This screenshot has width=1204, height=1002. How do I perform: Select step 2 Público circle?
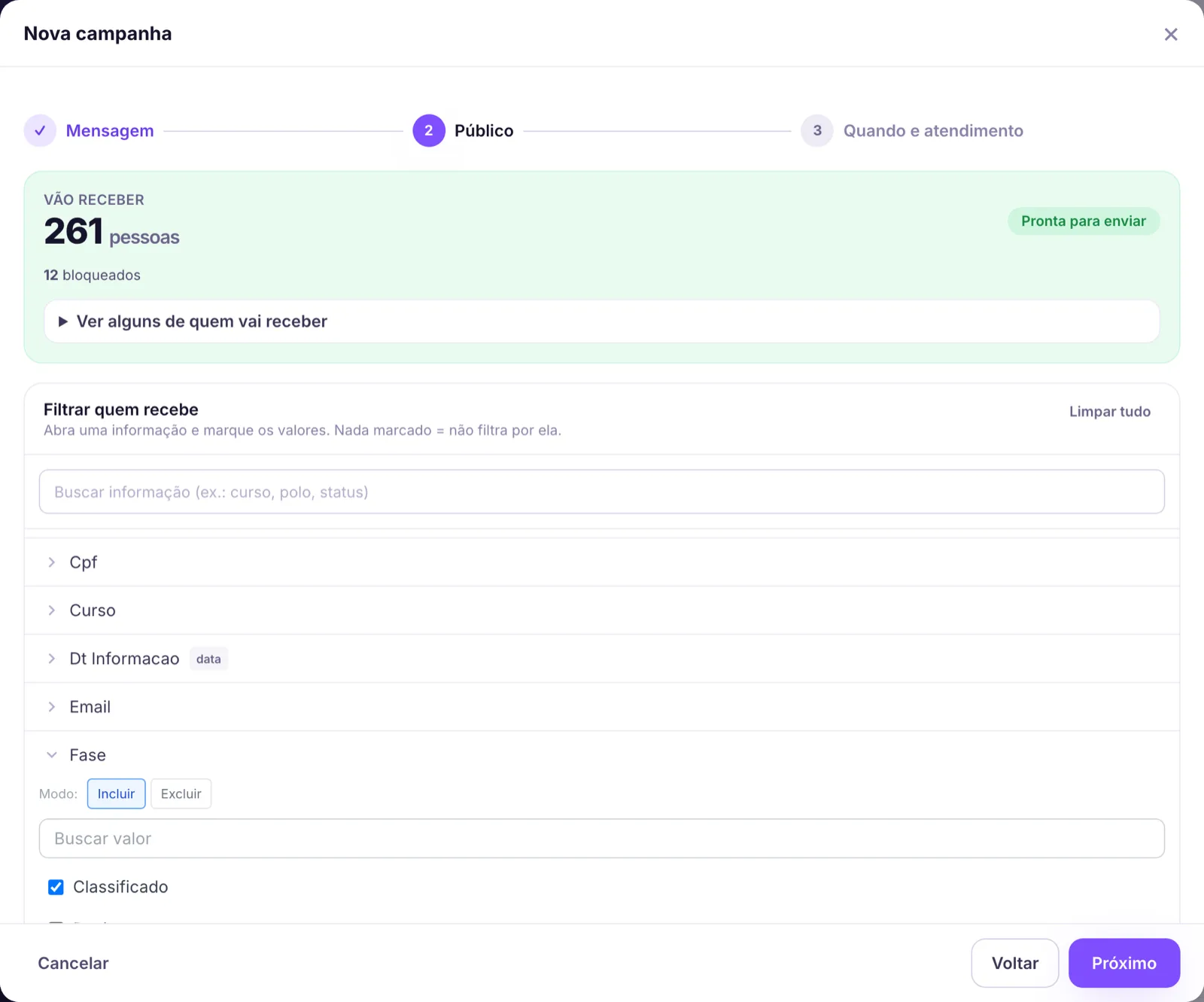click(429, 131)
